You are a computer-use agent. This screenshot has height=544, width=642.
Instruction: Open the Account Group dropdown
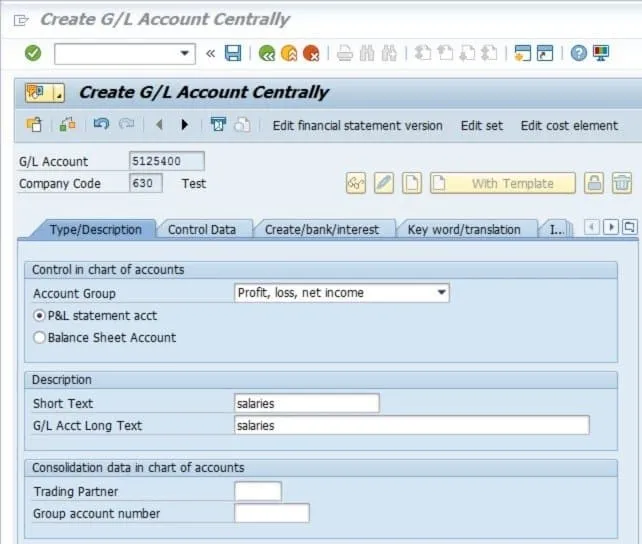click(x=441, y=293)
